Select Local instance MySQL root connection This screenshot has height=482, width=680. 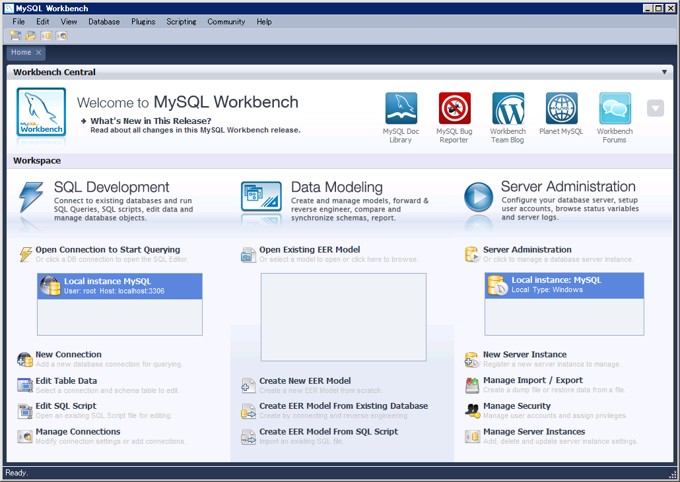point(120,286)
